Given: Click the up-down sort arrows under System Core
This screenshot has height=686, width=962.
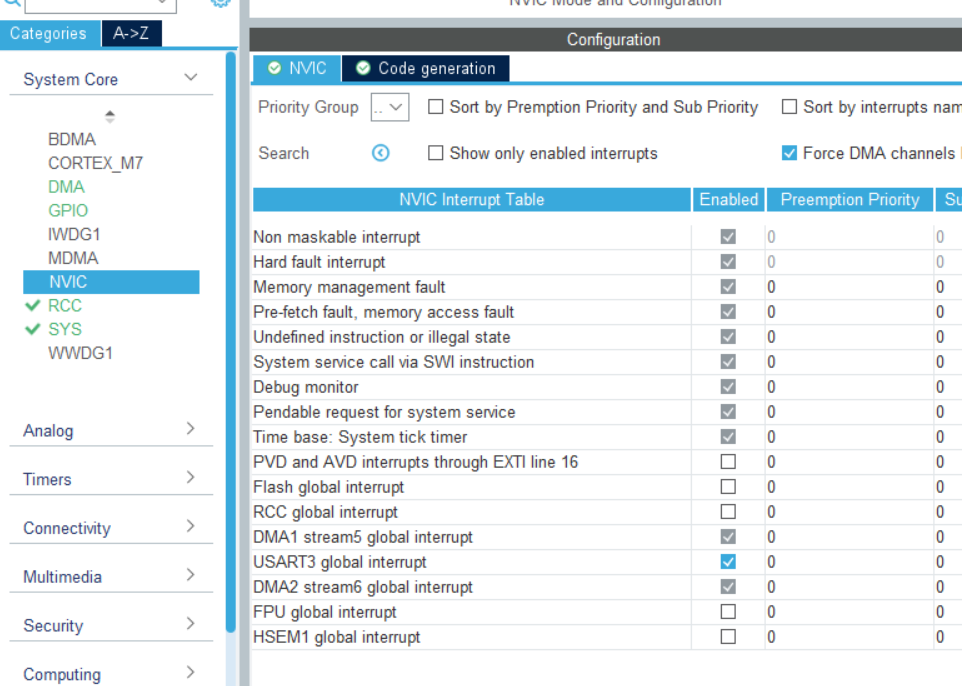Looking at the screenshot, I should pyautogui.click(x=110, y=117).
